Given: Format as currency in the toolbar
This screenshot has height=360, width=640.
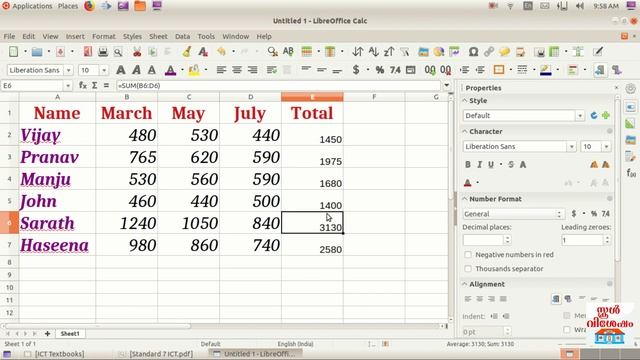Looking at the screenshot, I should point(356,70).
